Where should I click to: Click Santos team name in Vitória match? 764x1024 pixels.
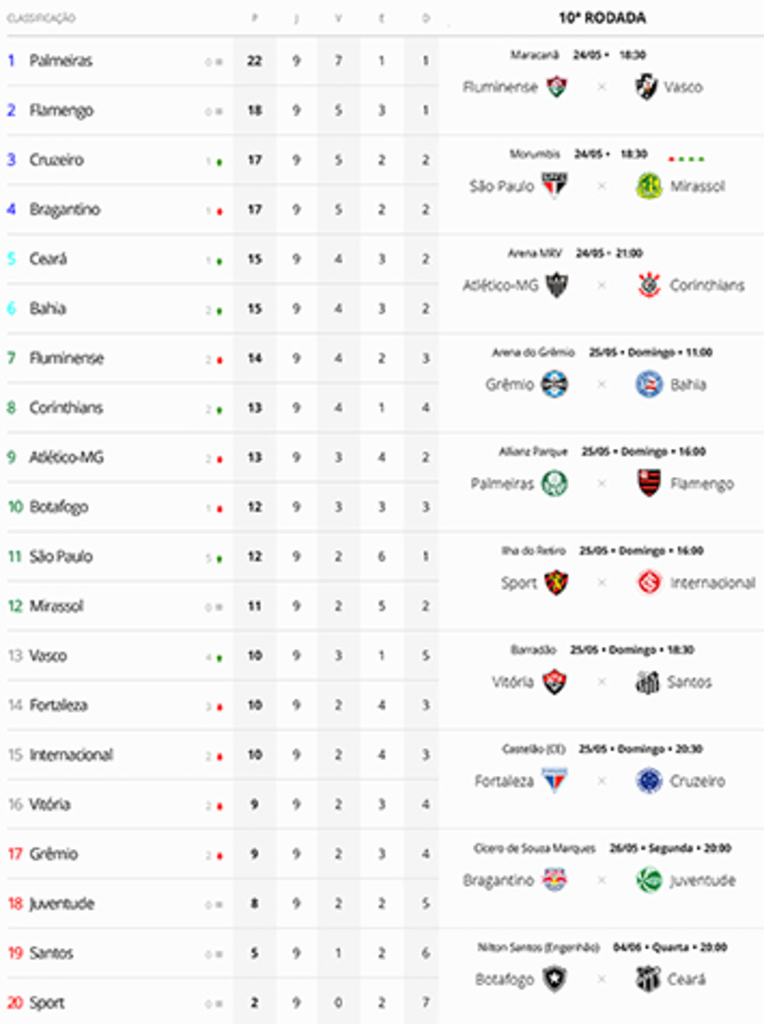(689, 682)
